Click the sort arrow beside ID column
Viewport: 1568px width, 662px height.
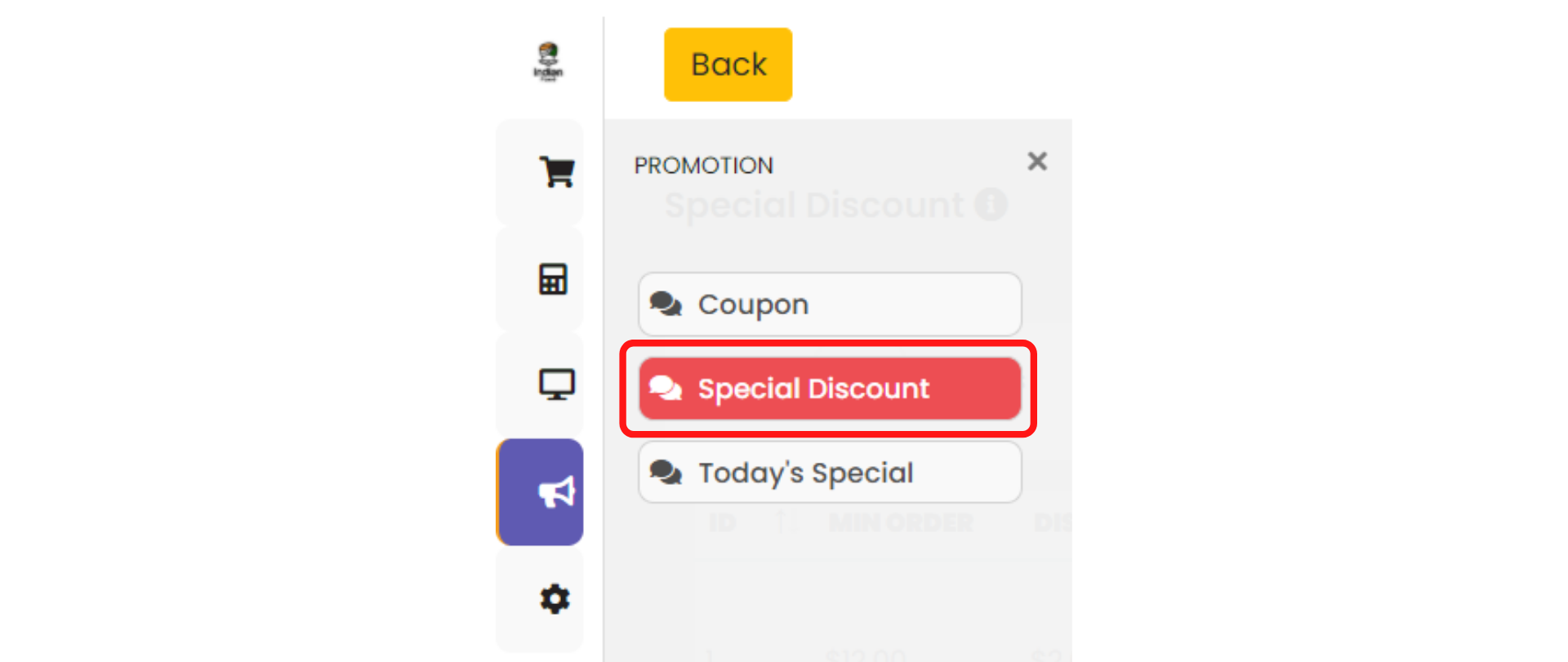(781, 520)
